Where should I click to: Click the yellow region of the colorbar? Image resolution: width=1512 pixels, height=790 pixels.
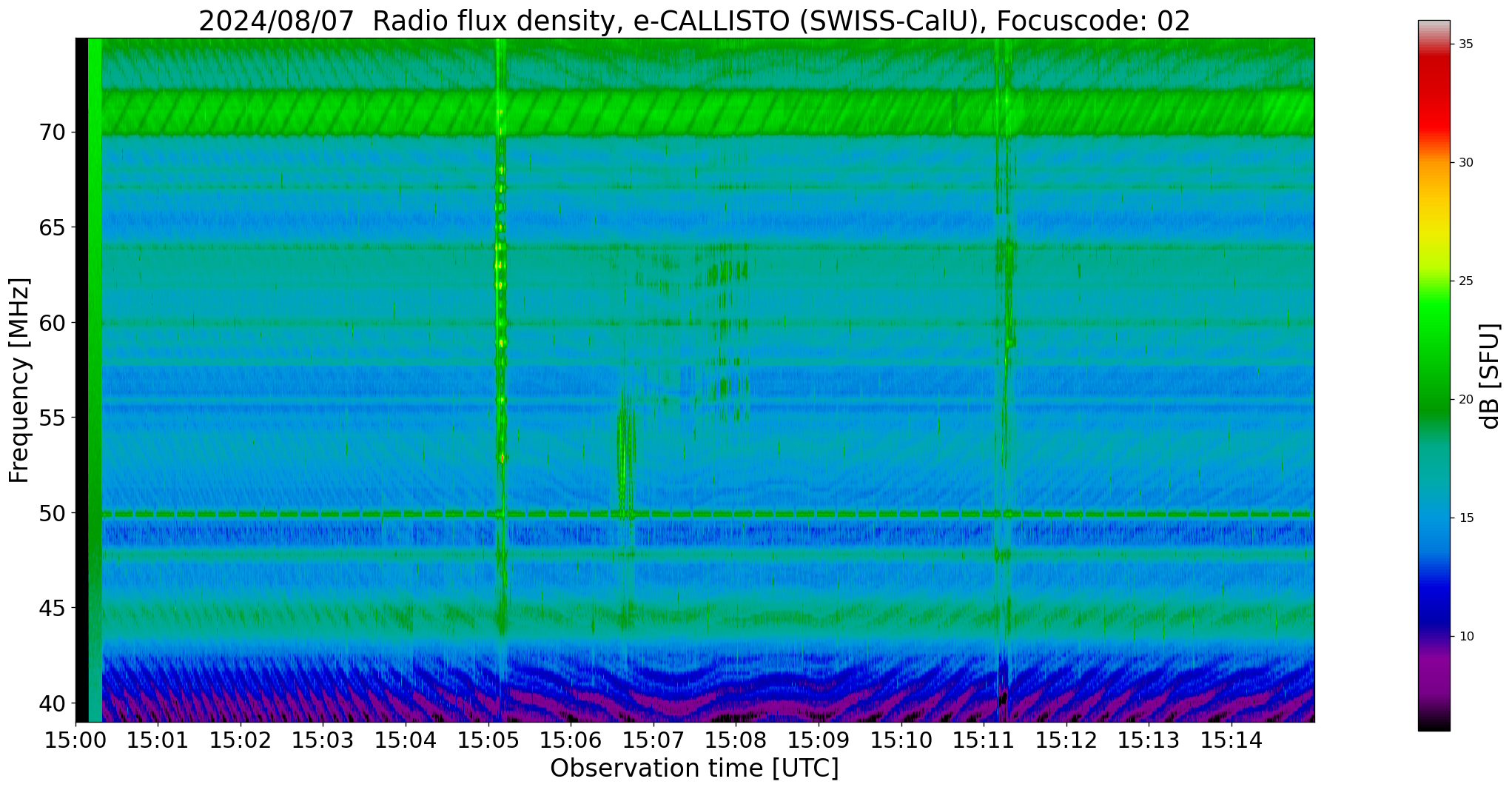pyautogui.click(x=1434, y=230)
